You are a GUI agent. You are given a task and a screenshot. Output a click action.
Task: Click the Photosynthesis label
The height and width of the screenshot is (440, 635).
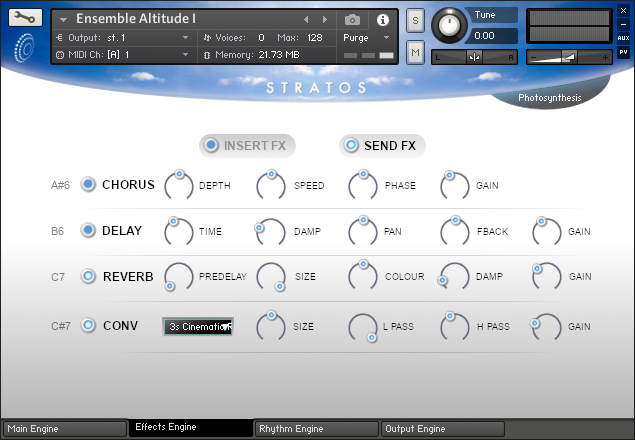550,98
